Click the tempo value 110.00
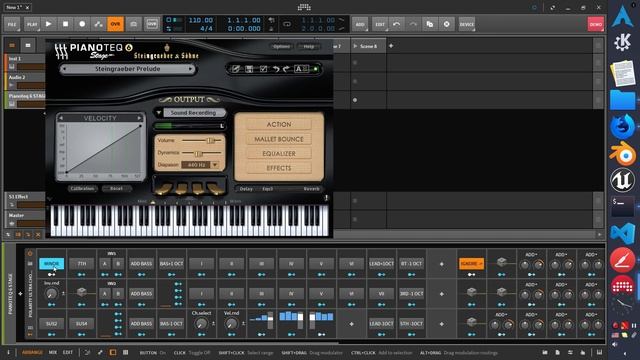Screen dimensions: 640x360 (200, 20)
